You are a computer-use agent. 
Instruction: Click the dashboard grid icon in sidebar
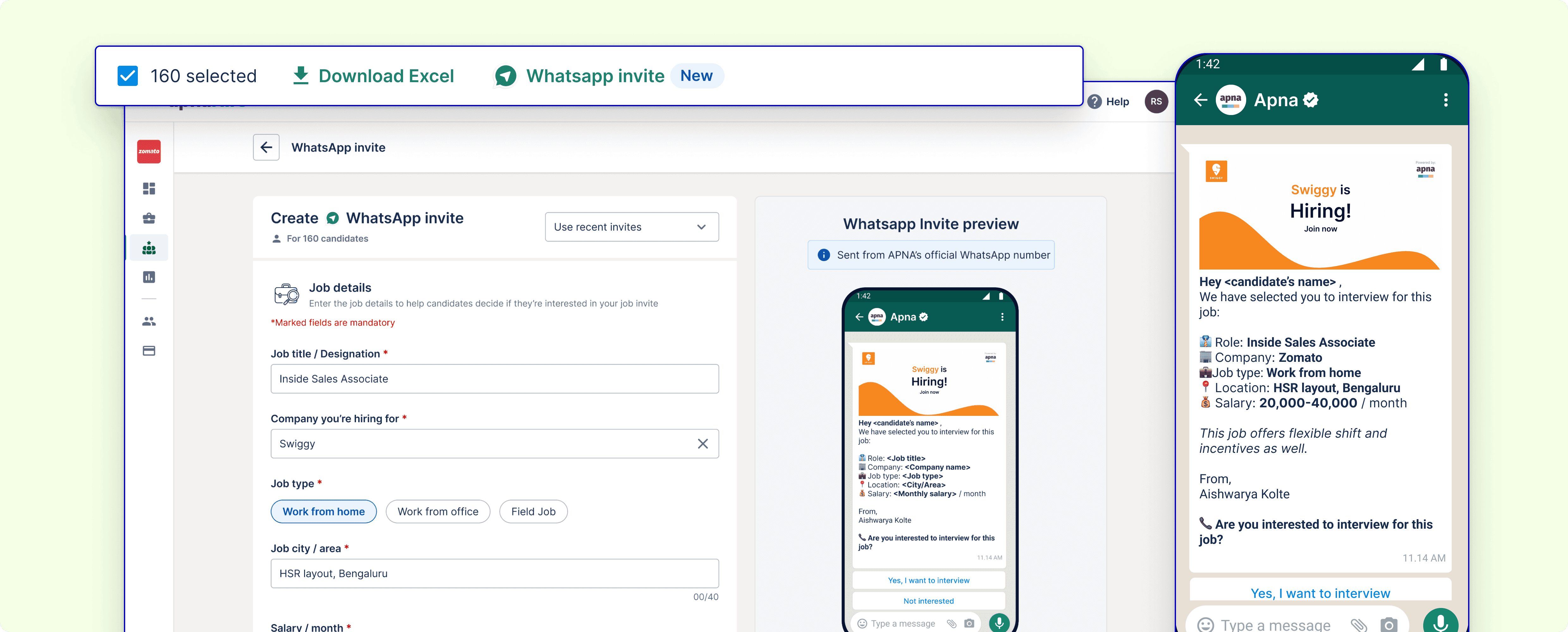149,189
